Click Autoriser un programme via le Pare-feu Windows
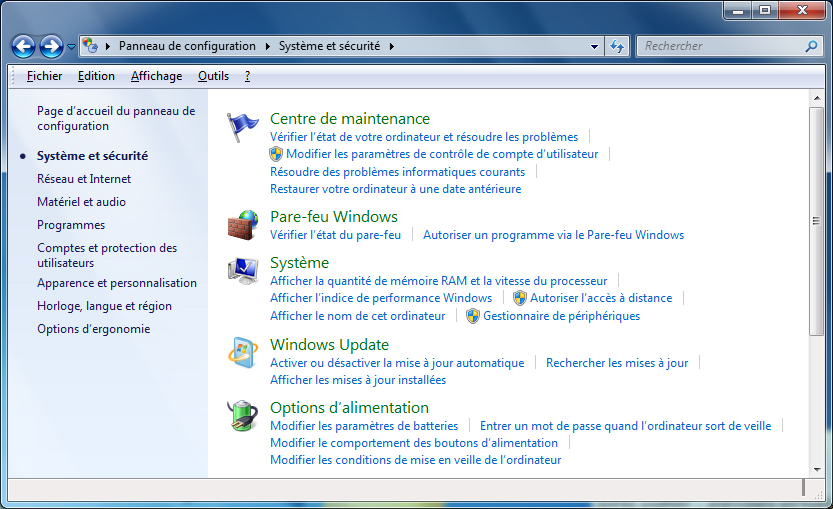Image resolution: width=833 pixels, height=509 pixels. [x=554, y=235]
